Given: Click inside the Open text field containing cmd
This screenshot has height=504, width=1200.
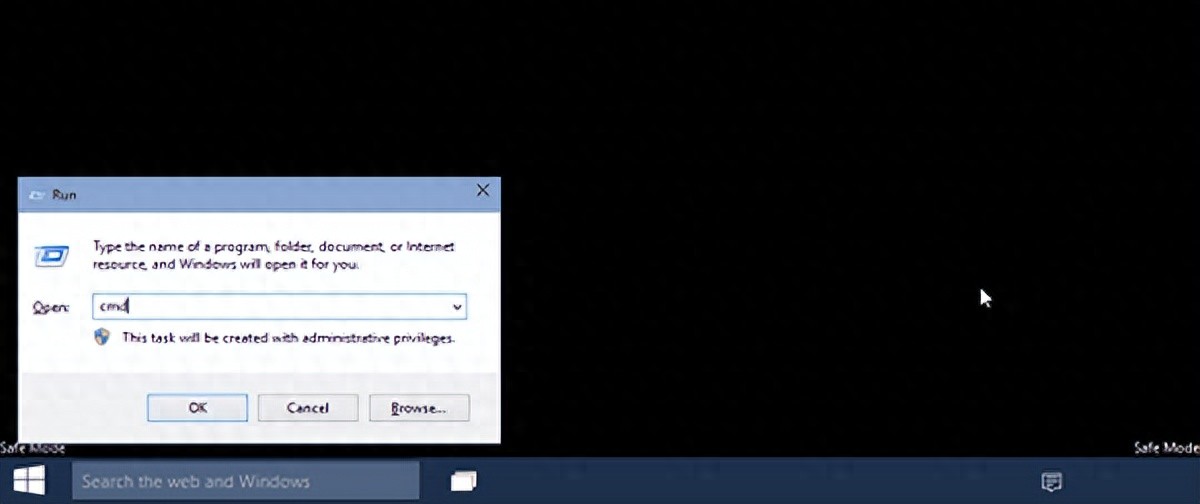Looking at the screenshot, I should tap(270, 307).
